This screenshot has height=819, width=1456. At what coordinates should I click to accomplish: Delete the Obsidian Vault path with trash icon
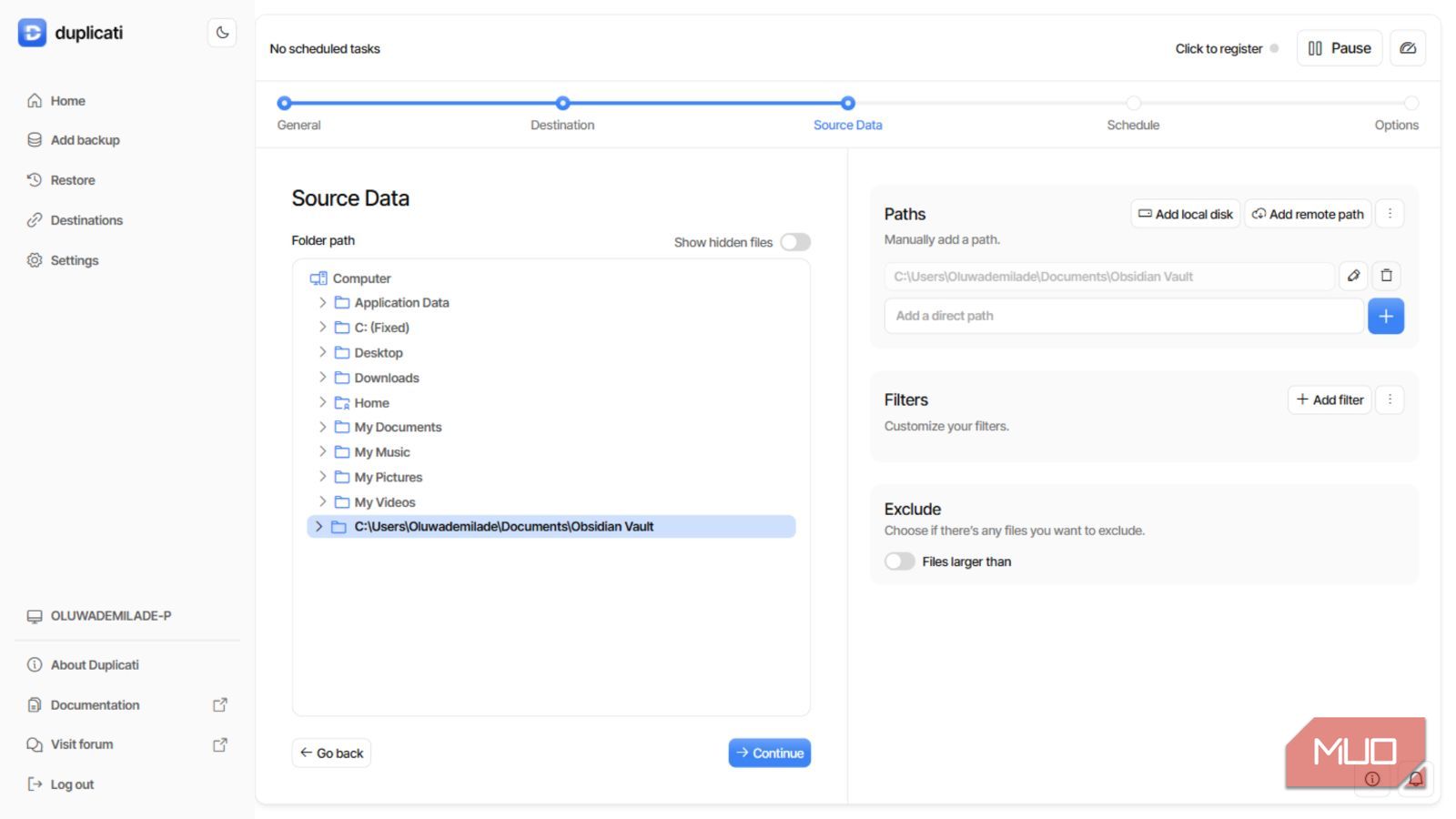(x=1386, y=276)
